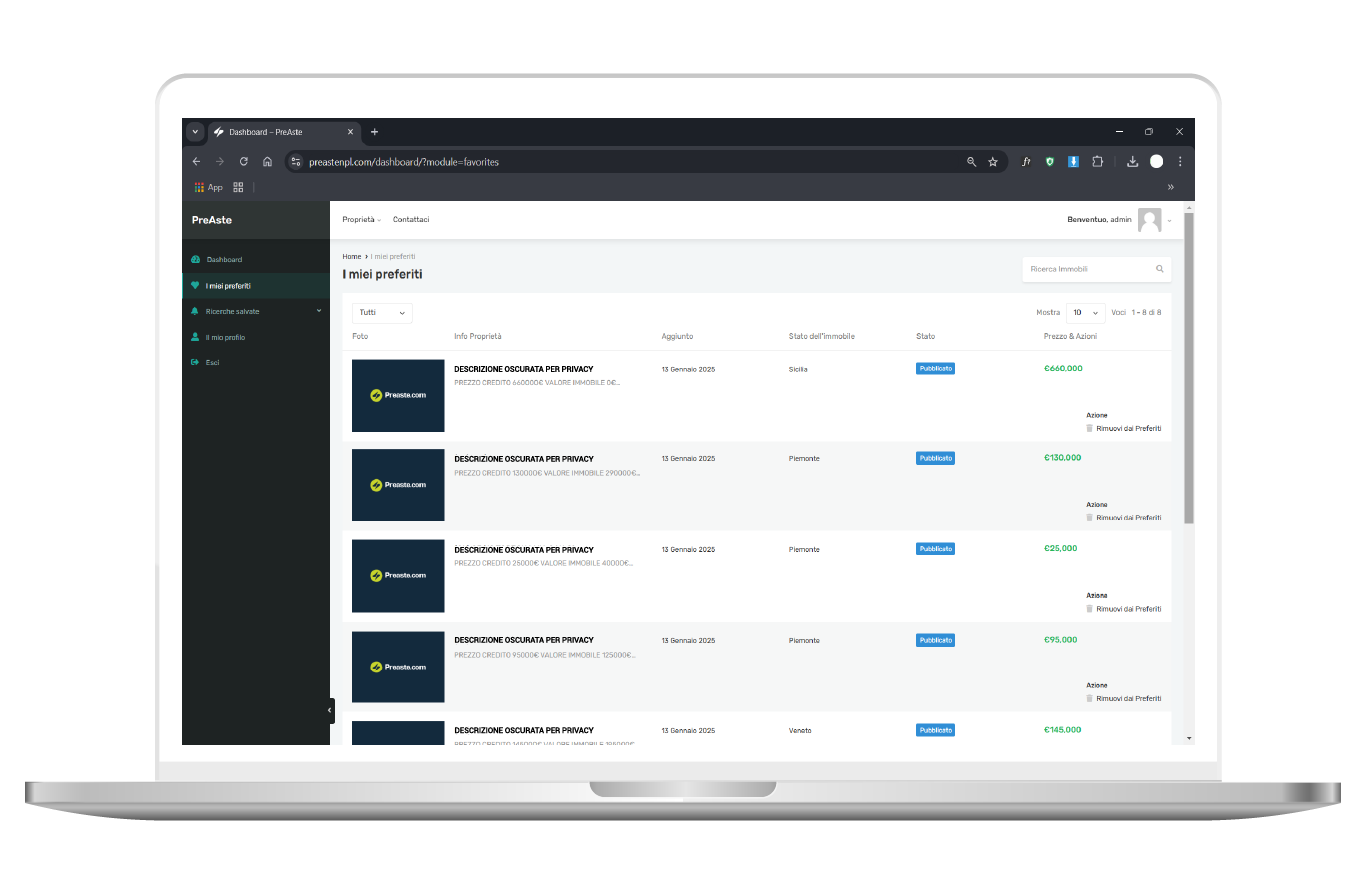The height and width of the screenshot is (894, 1366).
Task: Click the Home breadcrumb link
Action: click(351, 257)
